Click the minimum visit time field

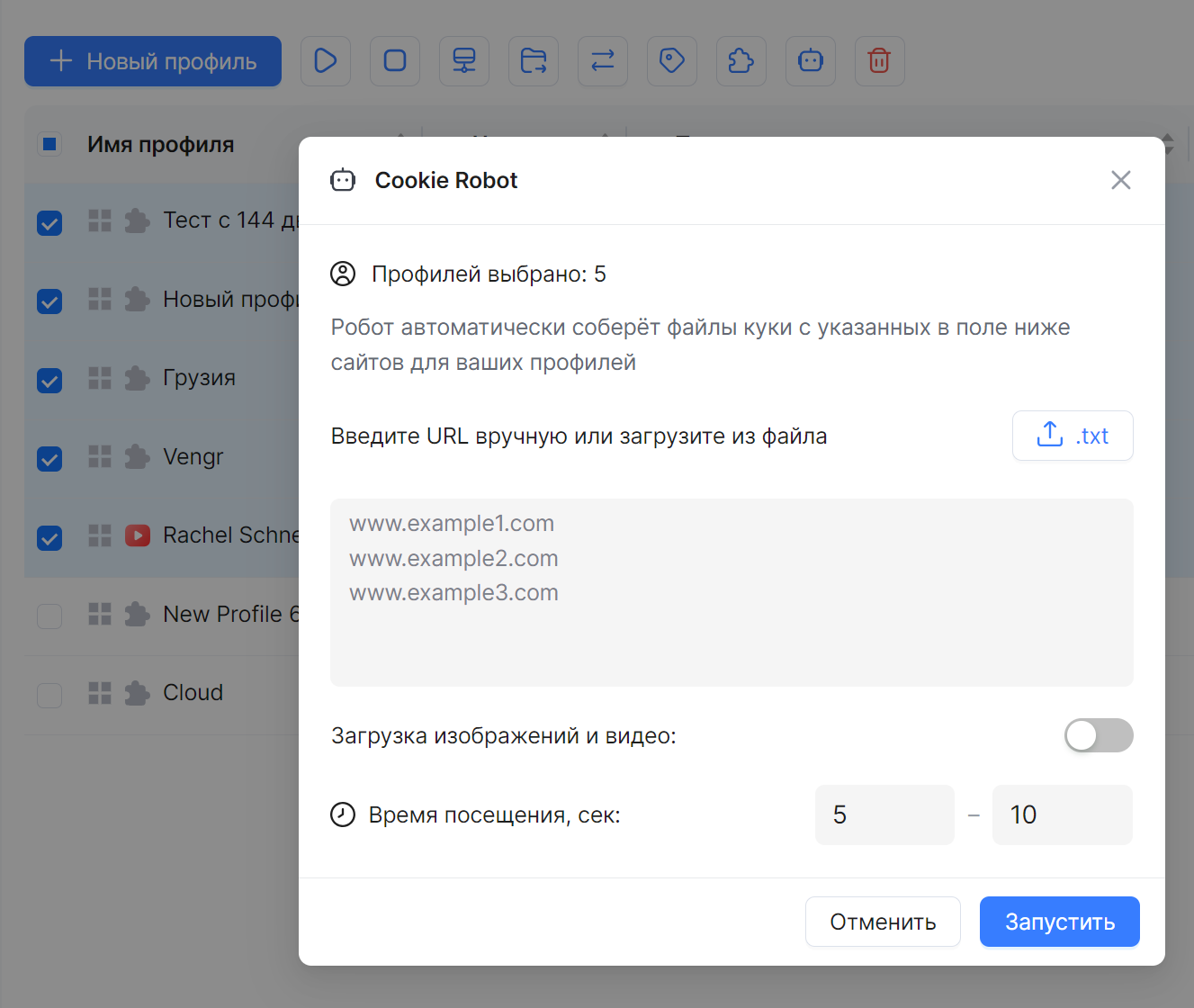[884, 814]
